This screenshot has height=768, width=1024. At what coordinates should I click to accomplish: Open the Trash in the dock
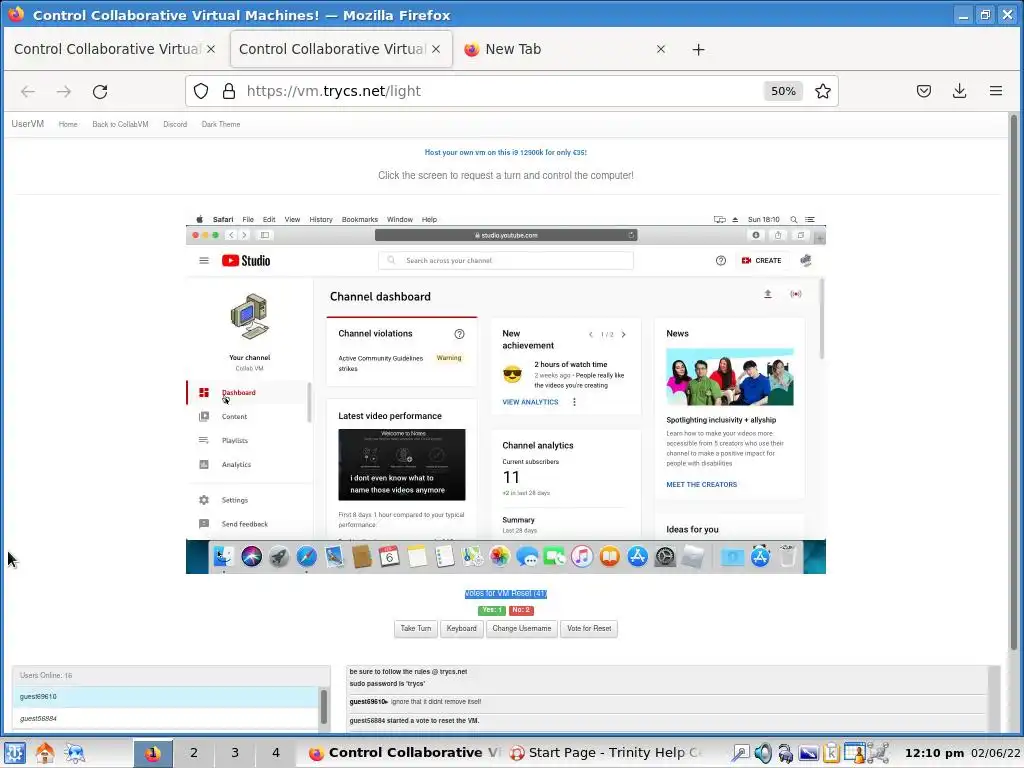coord(788,557)
